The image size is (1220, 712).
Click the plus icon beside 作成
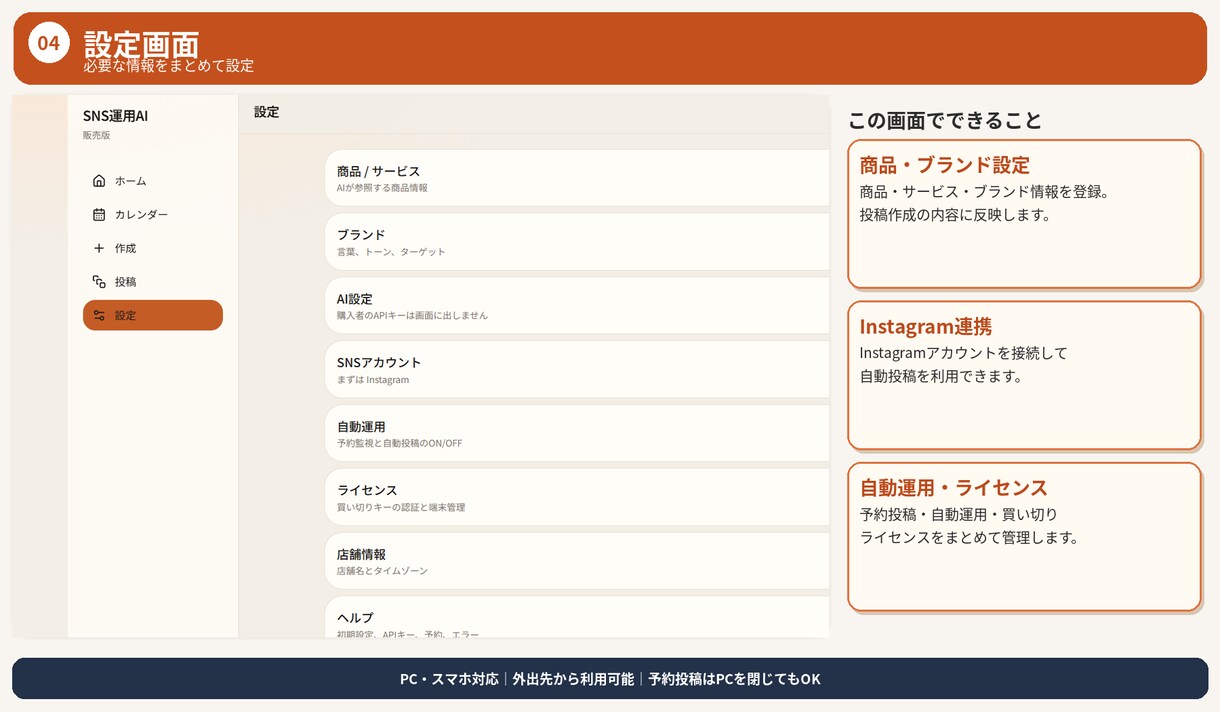tap(99, 248)
